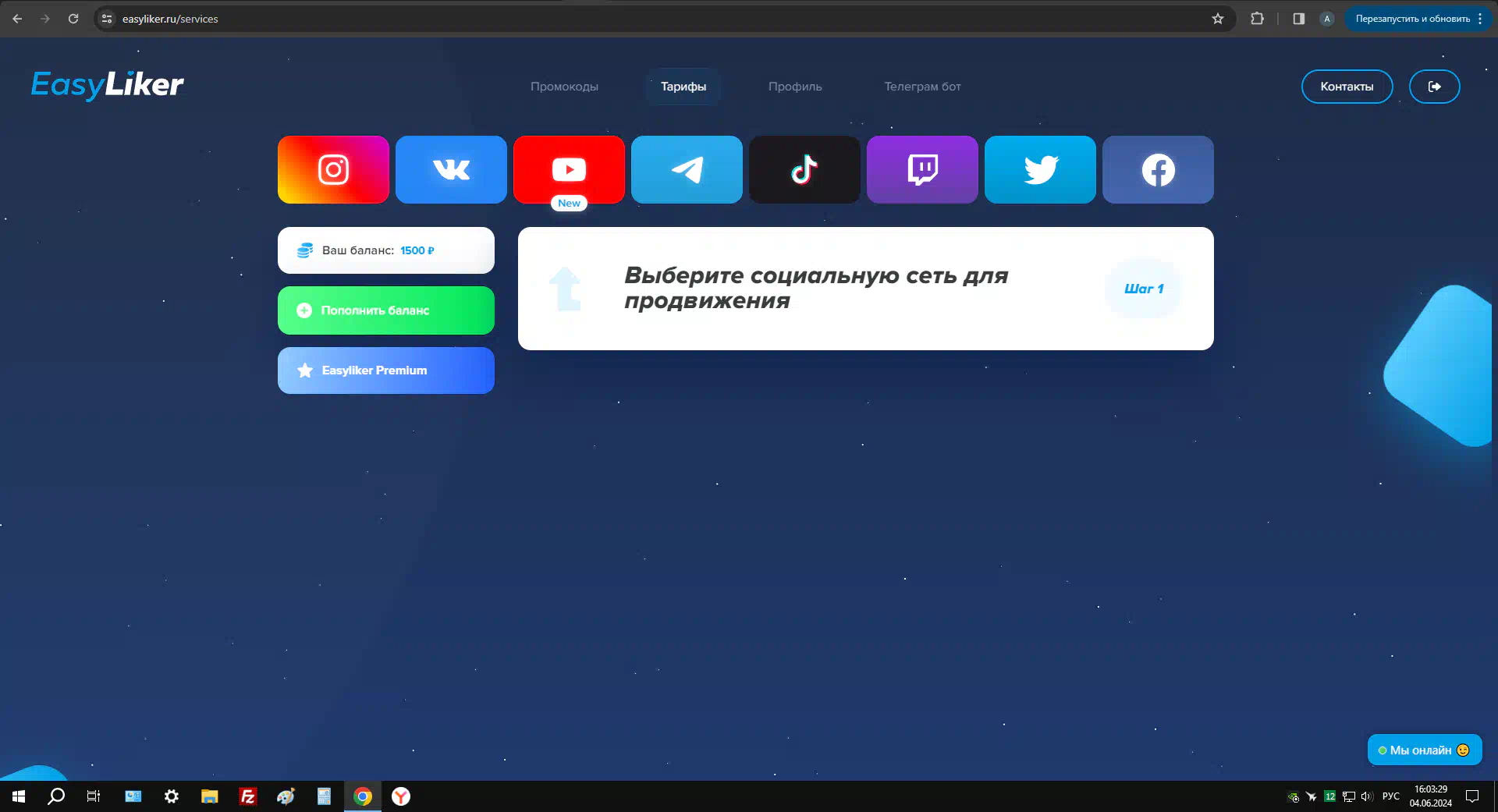Open Task View on the taskbar

94,796
